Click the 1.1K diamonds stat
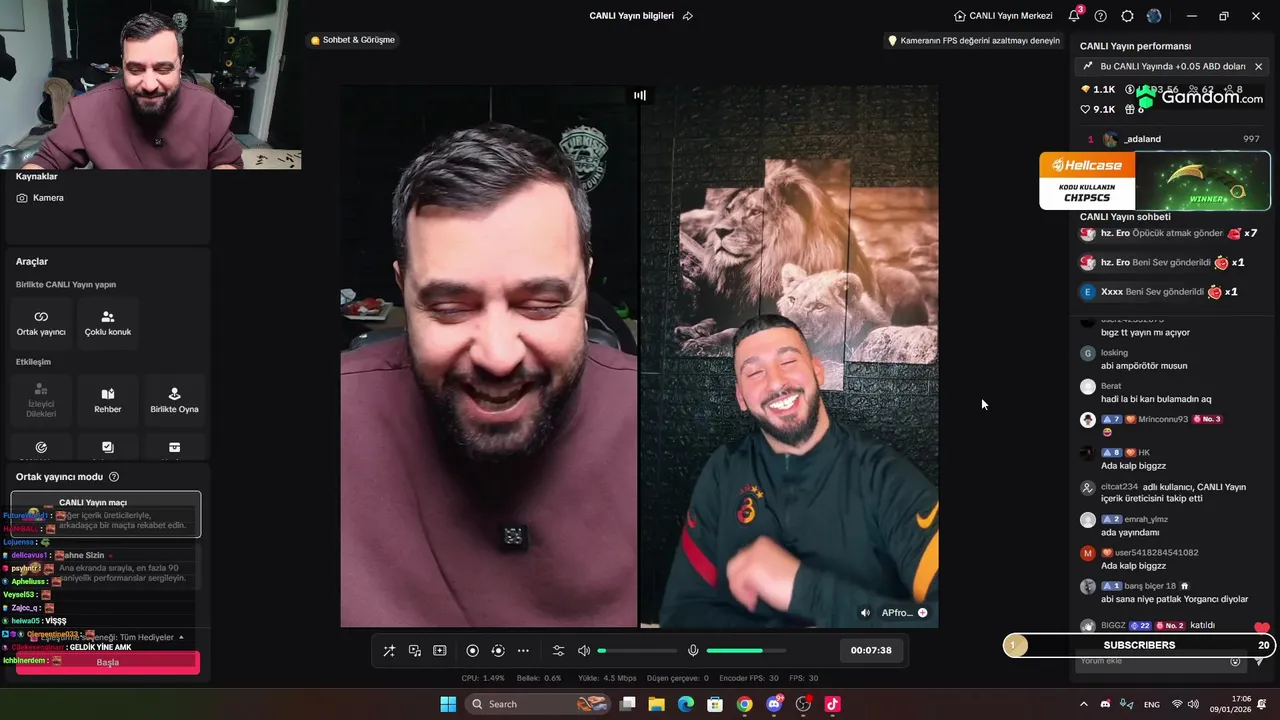 (x=1097, y=90)
